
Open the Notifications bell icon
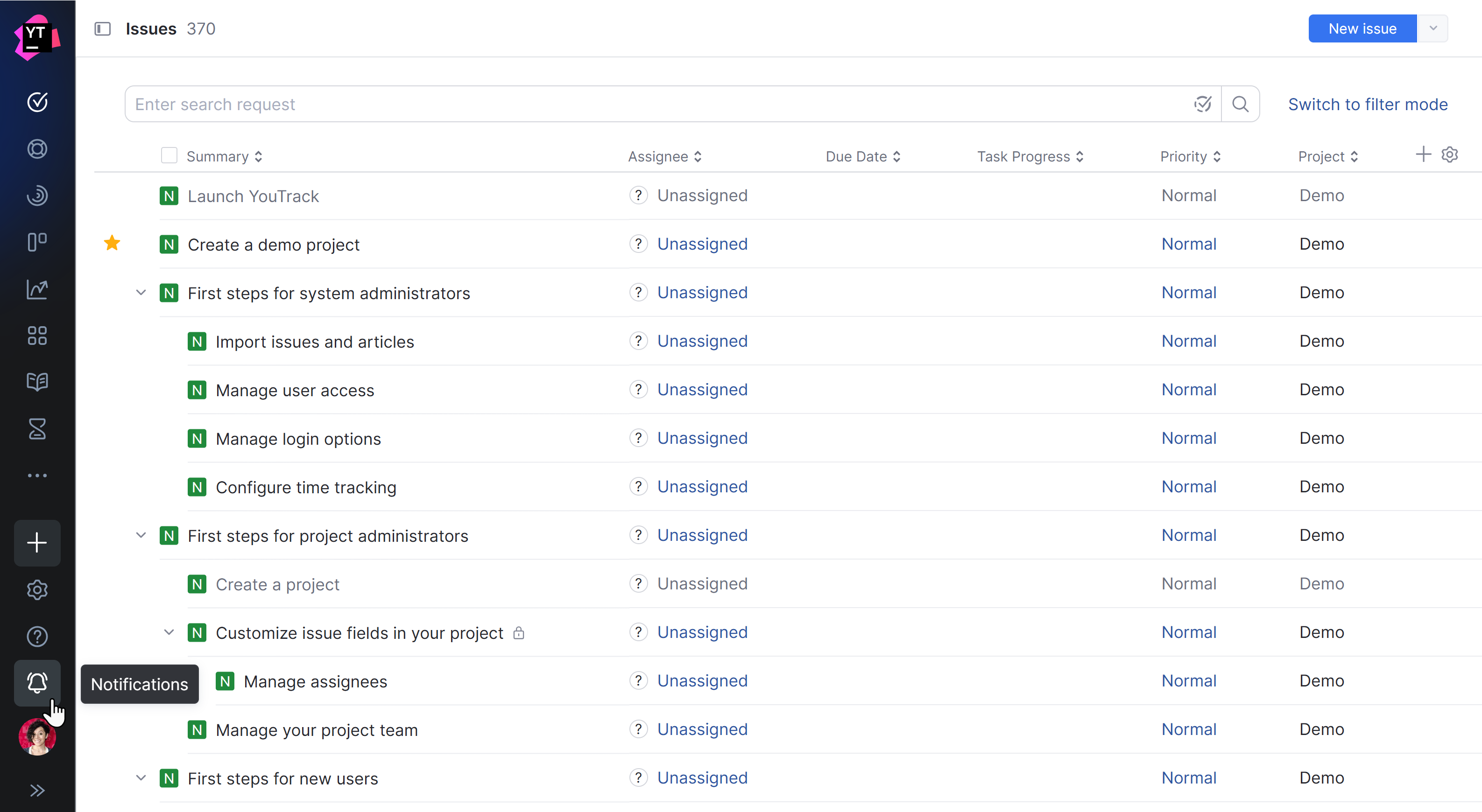coord(37,683)
